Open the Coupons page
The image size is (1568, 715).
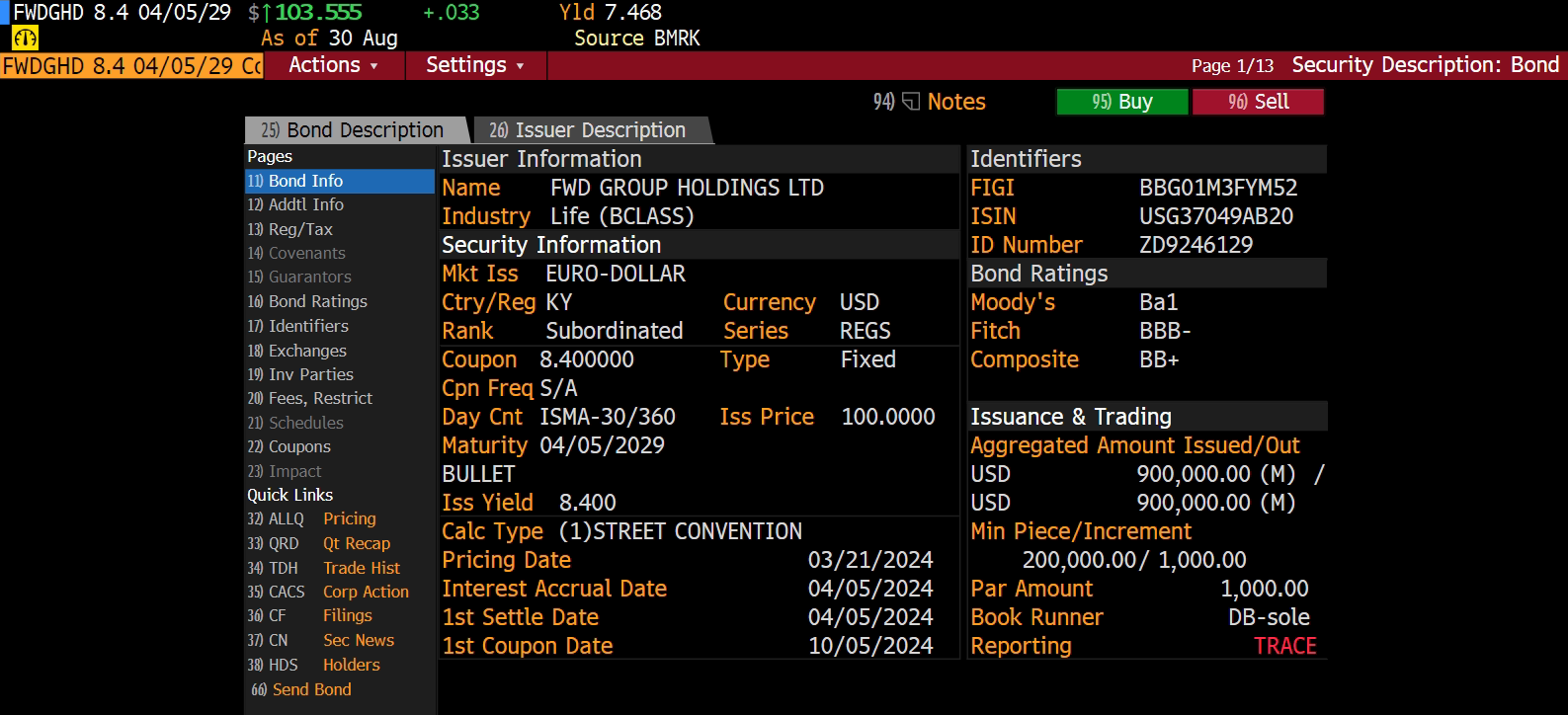[x=340, y=446]
